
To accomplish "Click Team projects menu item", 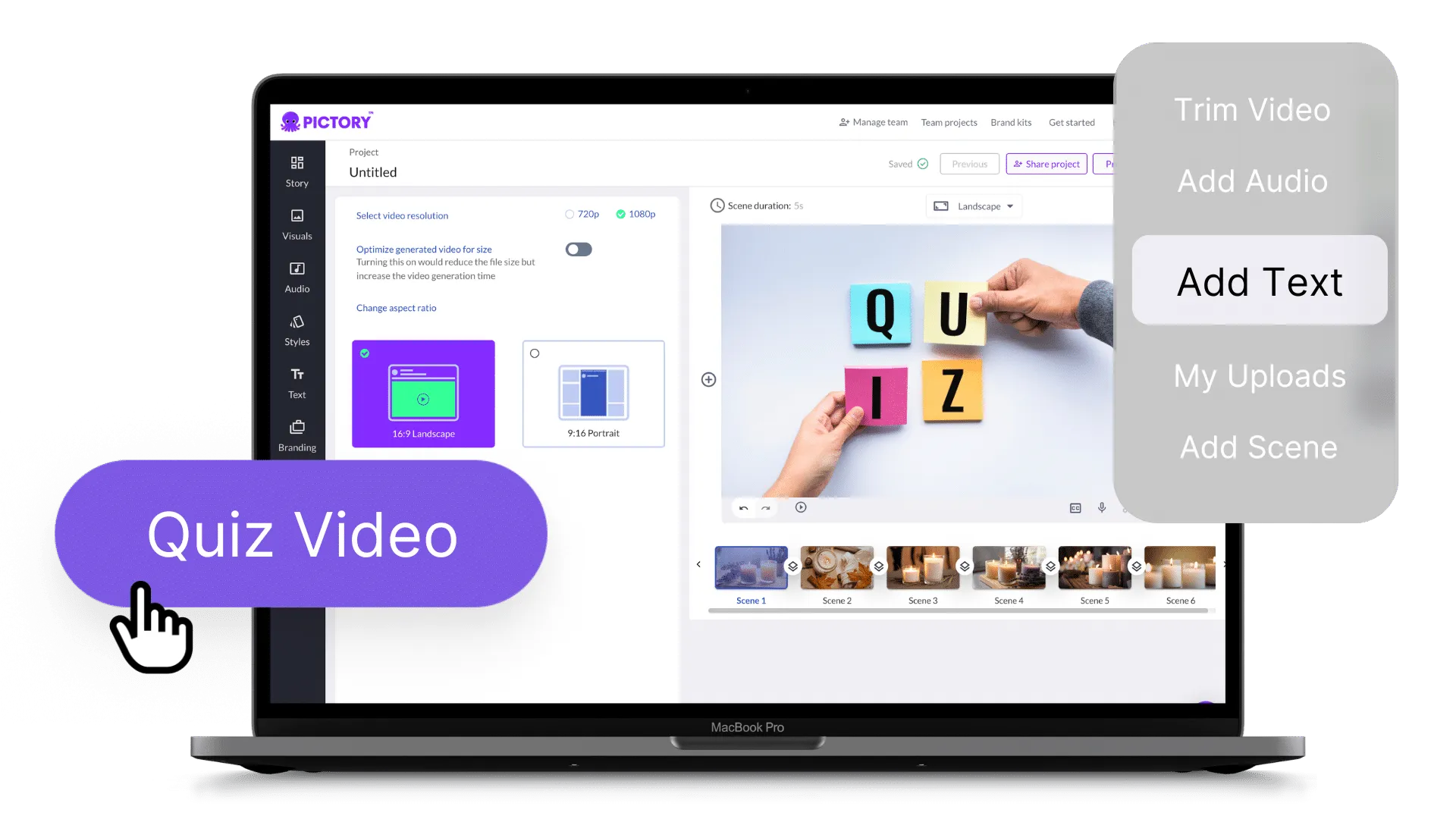I will (949, 122).
